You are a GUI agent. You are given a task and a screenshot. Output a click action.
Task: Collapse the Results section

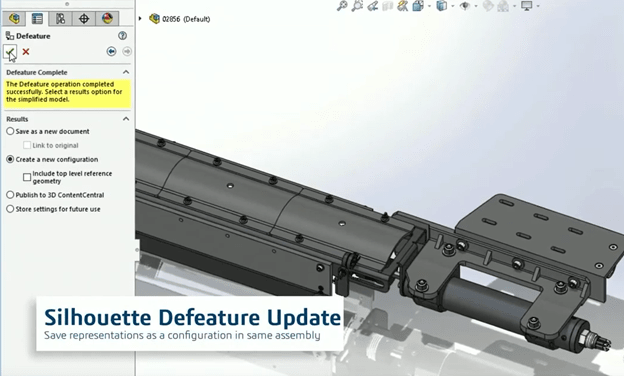click(x=126, y=119)
